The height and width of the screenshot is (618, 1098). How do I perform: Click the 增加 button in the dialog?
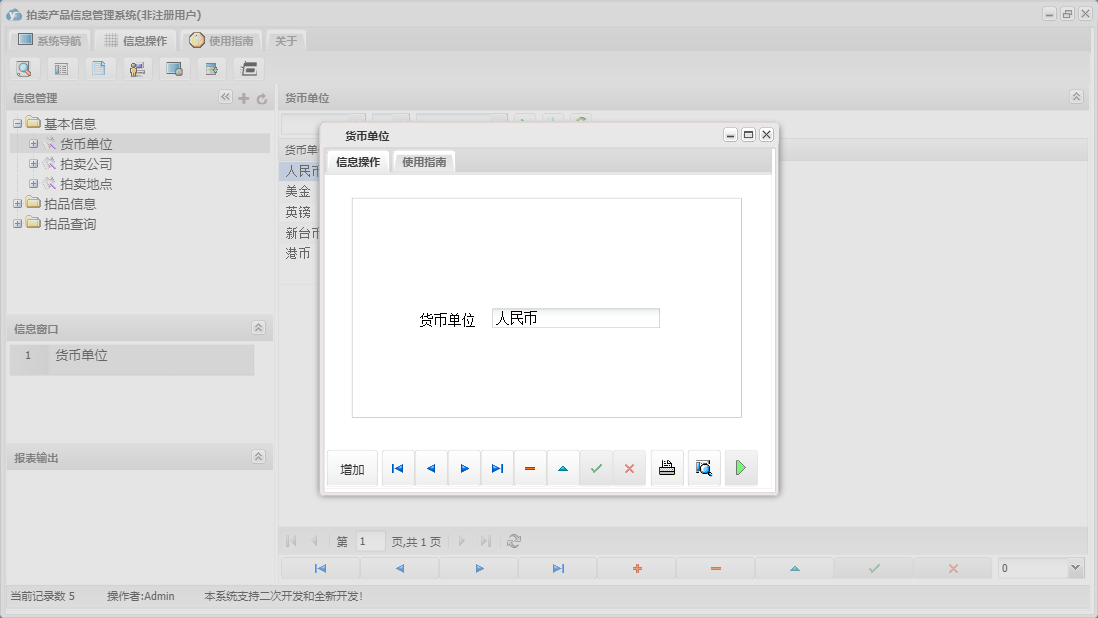click(x=351, y=467)
